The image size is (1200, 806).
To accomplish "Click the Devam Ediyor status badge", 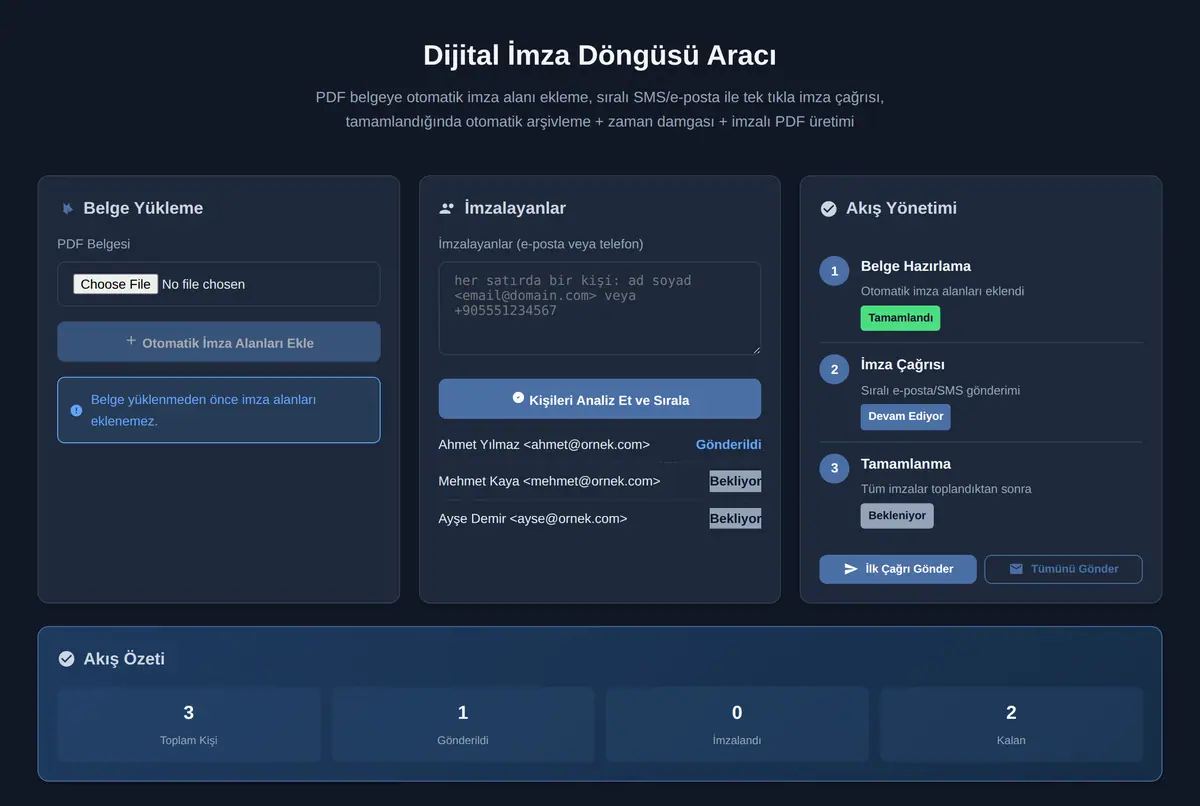I will point(905,417).
